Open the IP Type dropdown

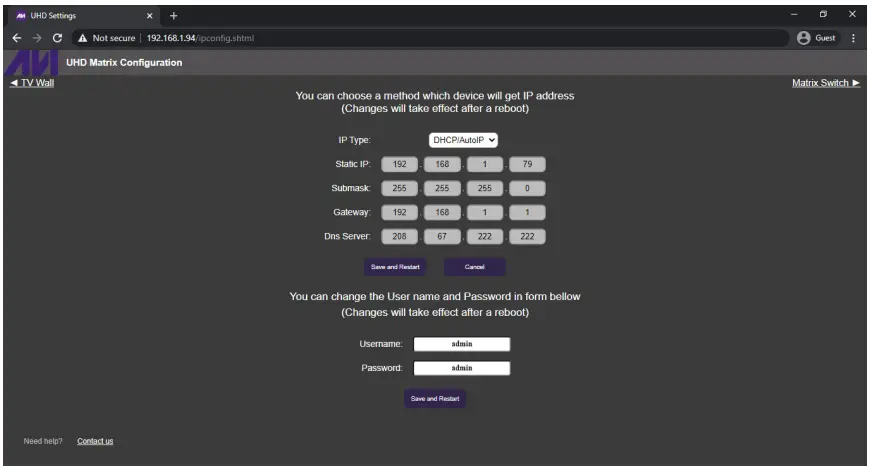click(463, 140)
